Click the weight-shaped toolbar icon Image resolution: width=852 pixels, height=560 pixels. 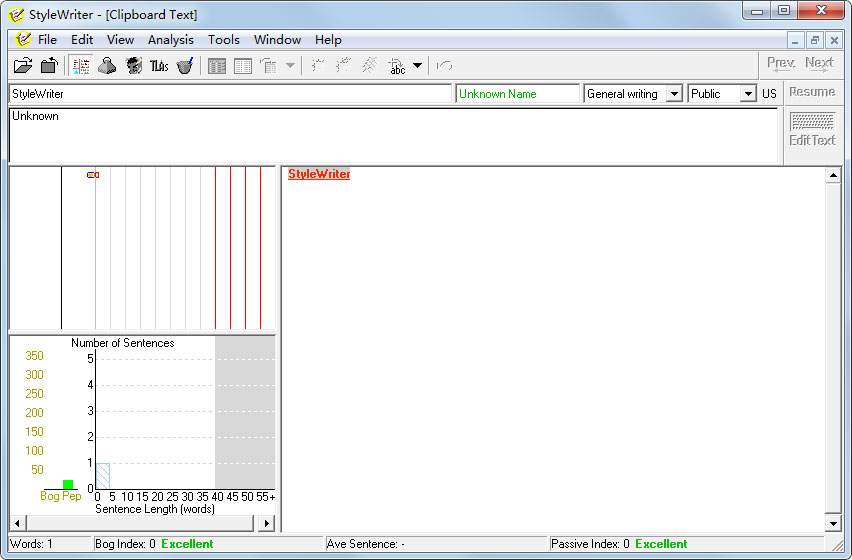107,65
